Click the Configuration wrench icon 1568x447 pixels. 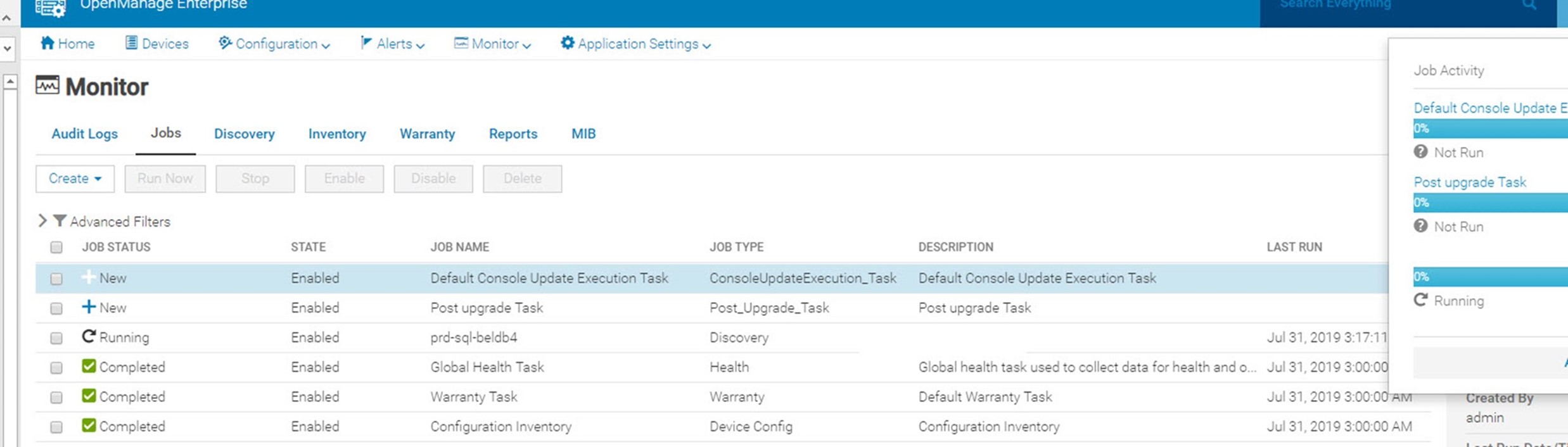point(225,43)
